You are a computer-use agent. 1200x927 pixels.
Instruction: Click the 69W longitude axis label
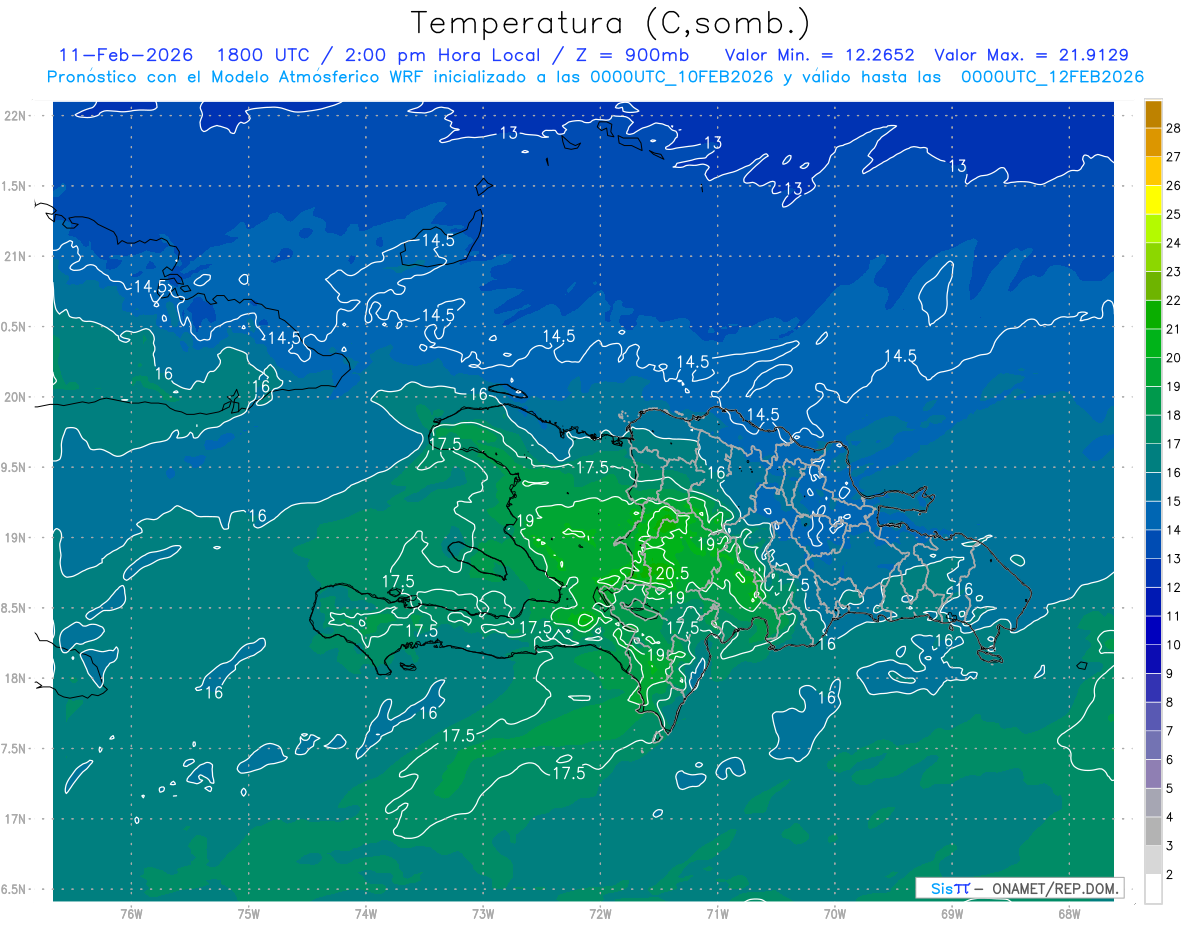[x=952, y=914]
